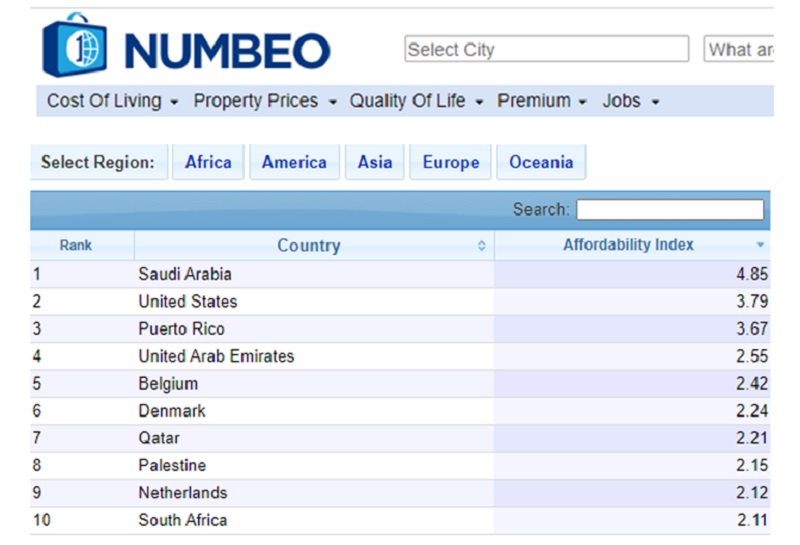Click the Numbeo suitcase logo icon
This screenshot has width=800, height=545.
tap(74, 45)
